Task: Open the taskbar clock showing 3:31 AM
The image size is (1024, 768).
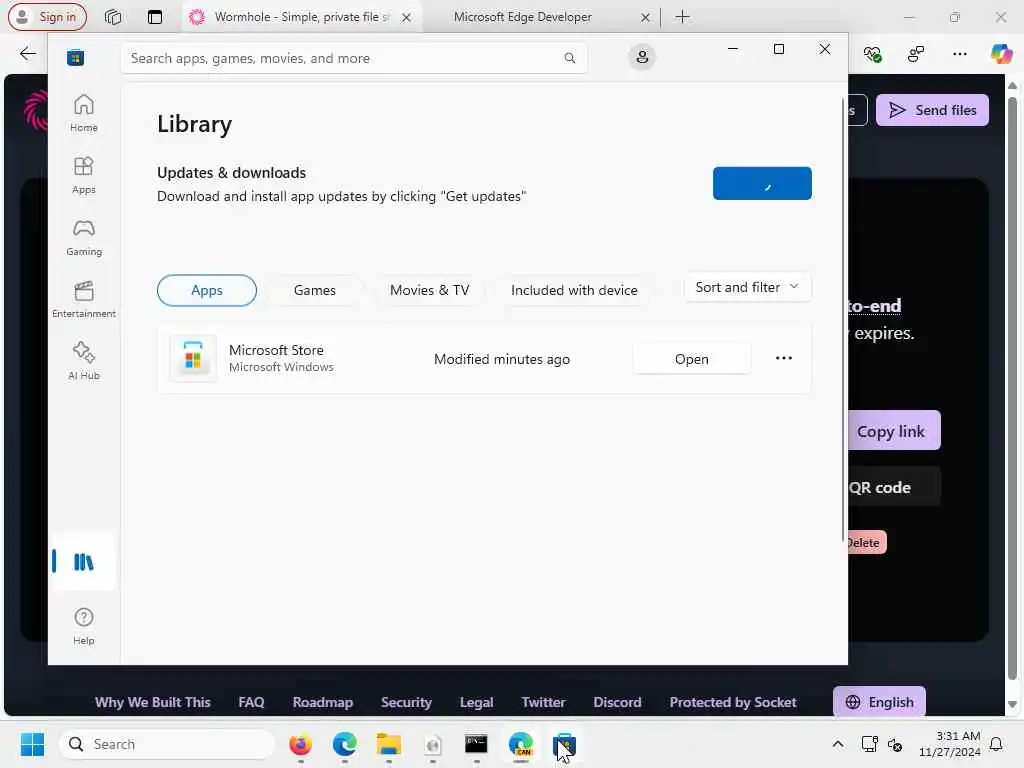Action: [950, 744]
